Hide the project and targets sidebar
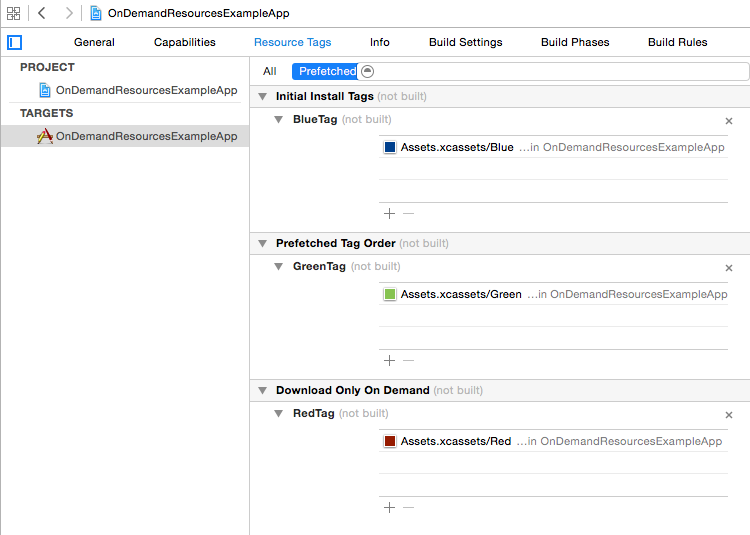Viewport: 750px width, 535px height. 14,43
